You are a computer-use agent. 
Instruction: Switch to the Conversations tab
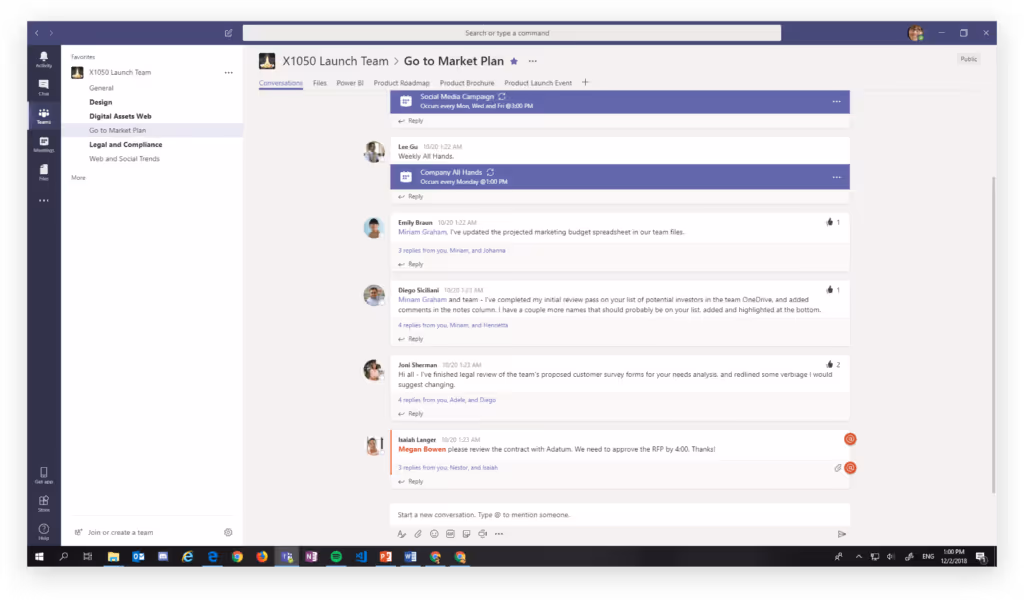pos(281,83)
